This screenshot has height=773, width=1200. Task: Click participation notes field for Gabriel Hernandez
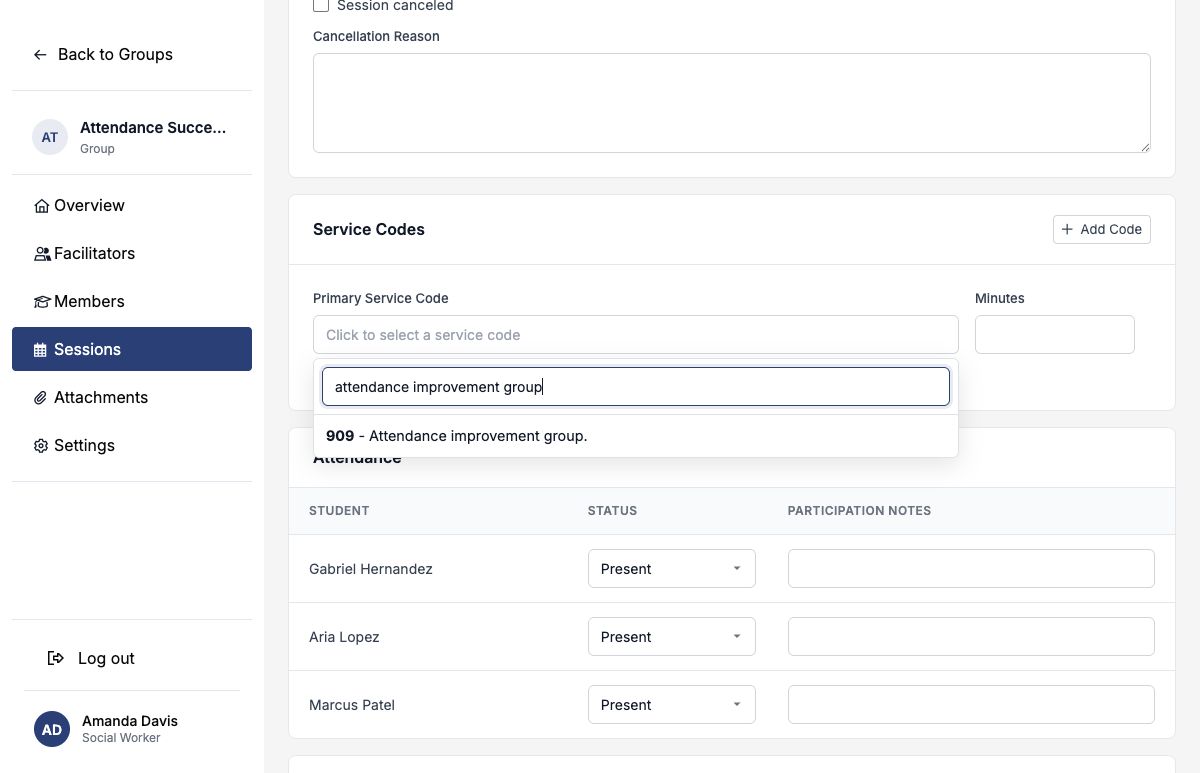pos(971,569)
